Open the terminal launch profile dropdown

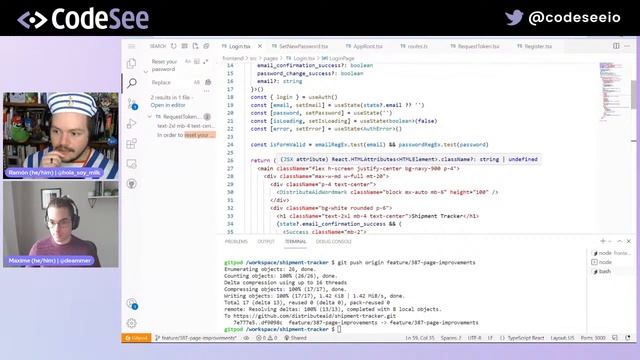610,241
